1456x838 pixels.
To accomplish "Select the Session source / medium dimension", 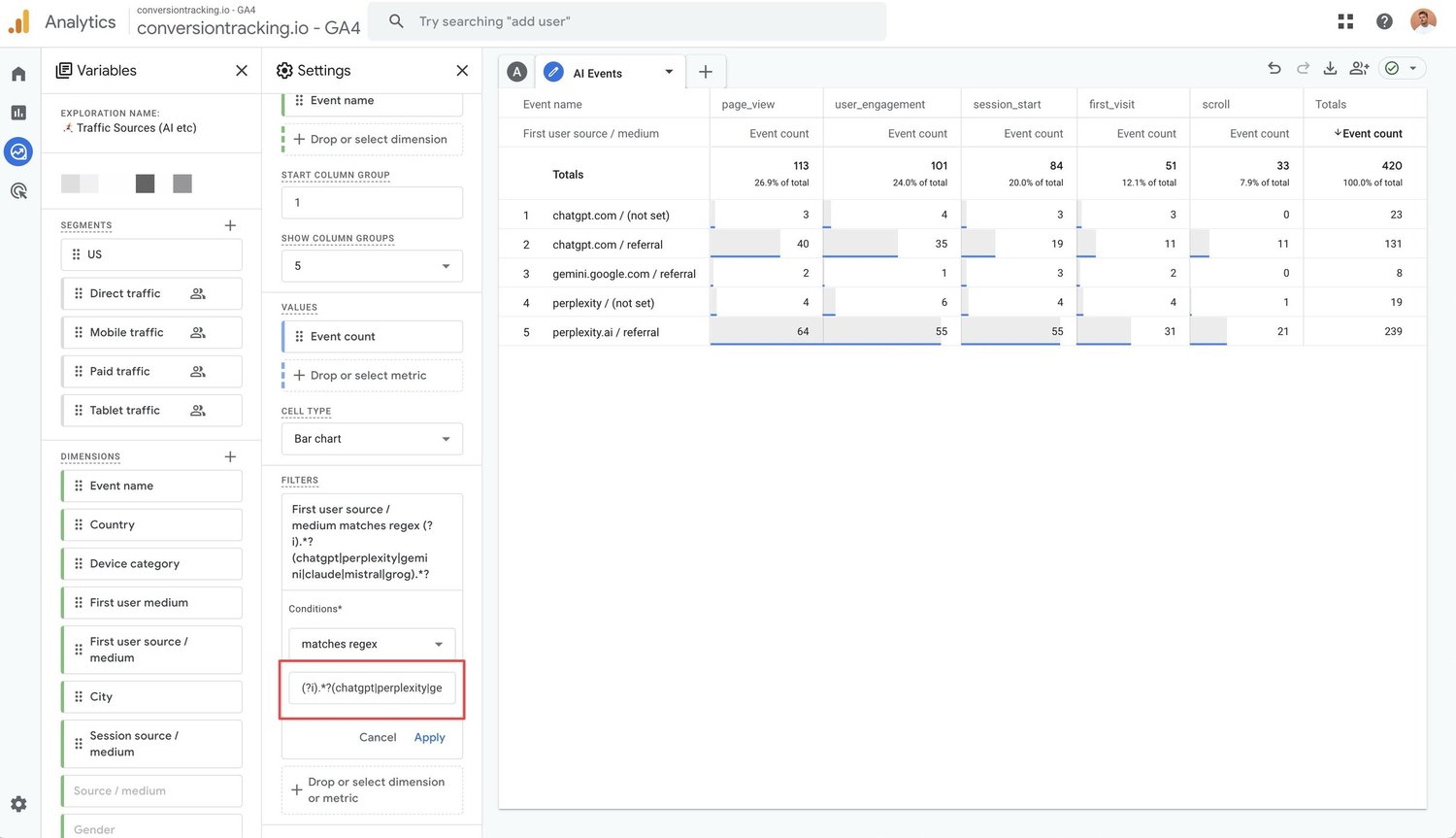I will (151, 744).
